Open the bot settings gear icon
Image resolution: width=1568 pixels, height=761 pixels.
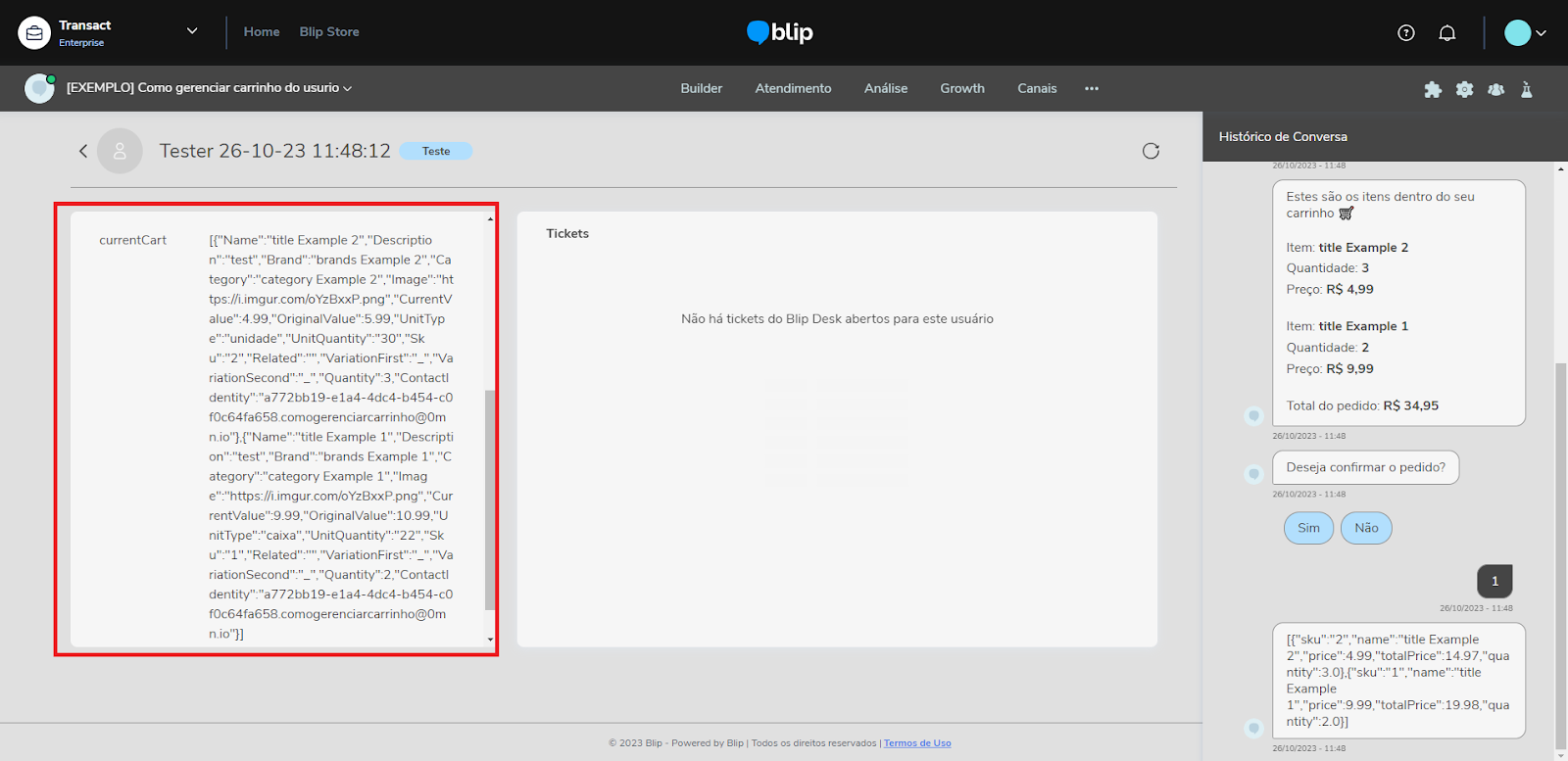click(x=1464, y=89)
